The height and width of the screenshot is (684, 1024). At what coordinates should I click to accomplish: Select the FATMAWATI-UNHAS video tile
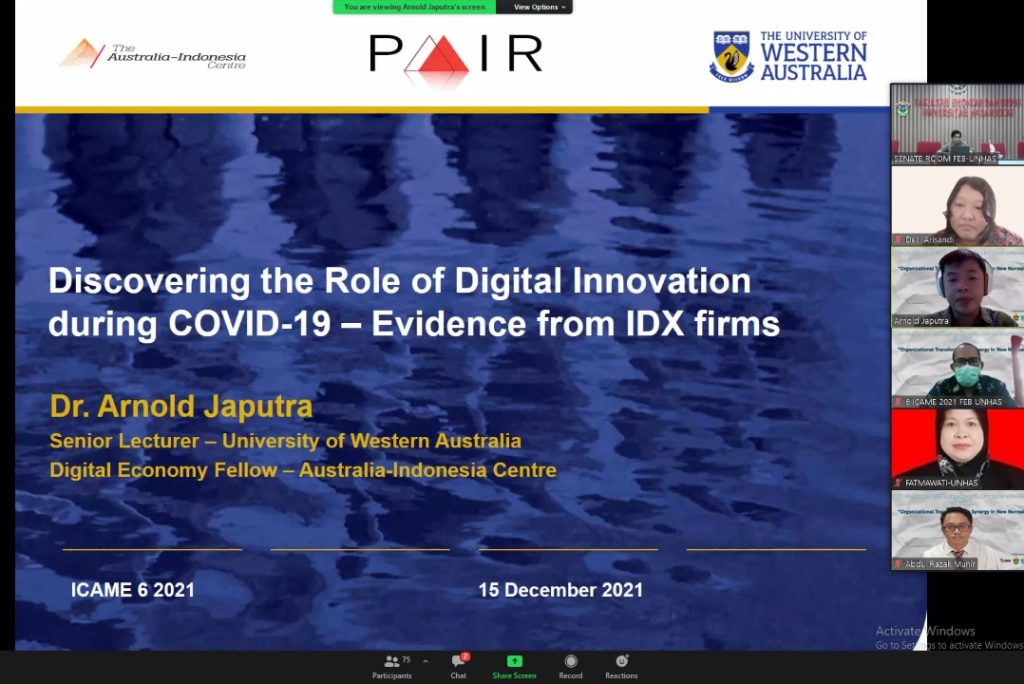coord(957,450)
